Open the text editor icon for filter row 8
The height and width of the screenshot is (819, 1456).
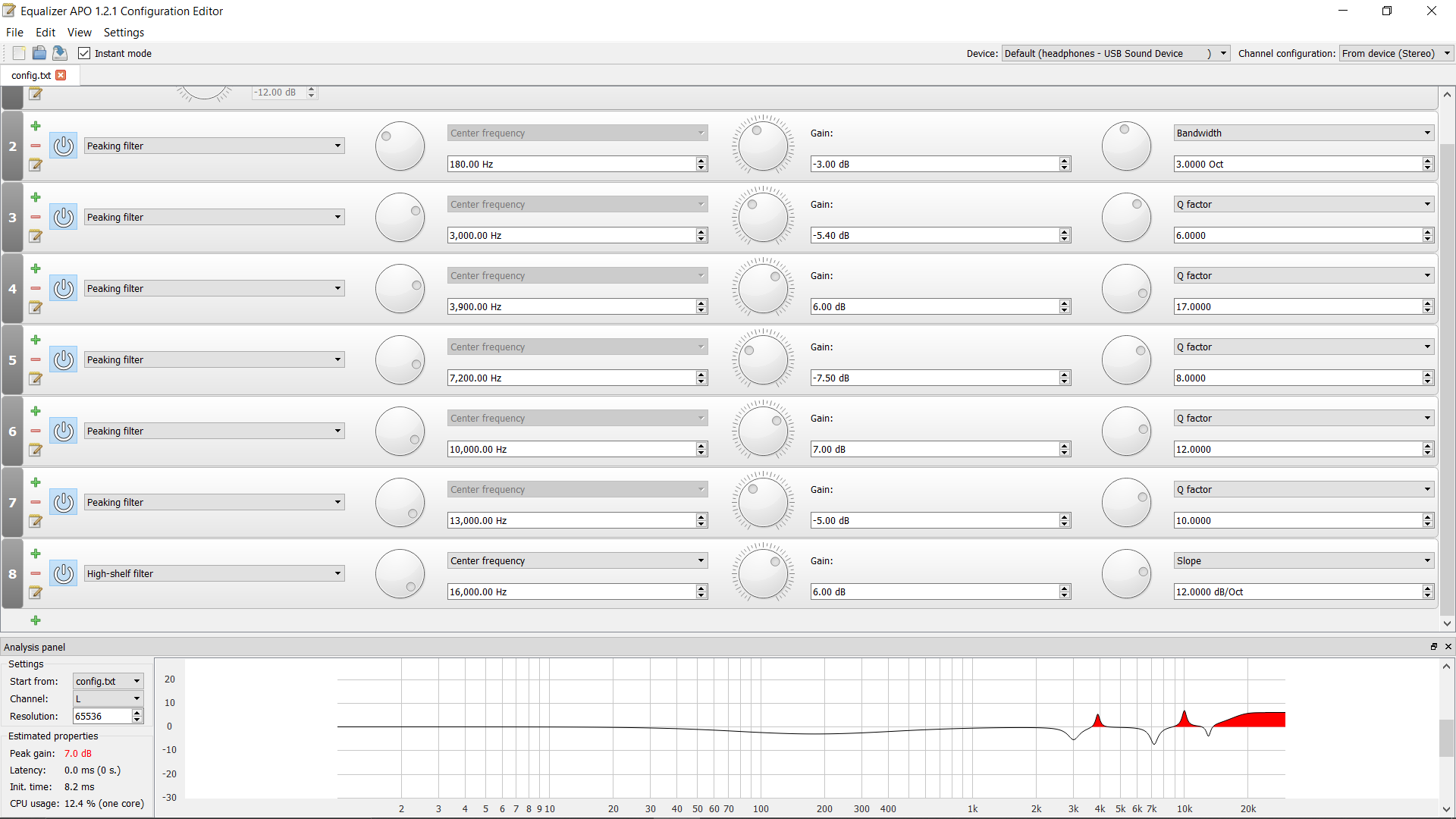point(36,592)
